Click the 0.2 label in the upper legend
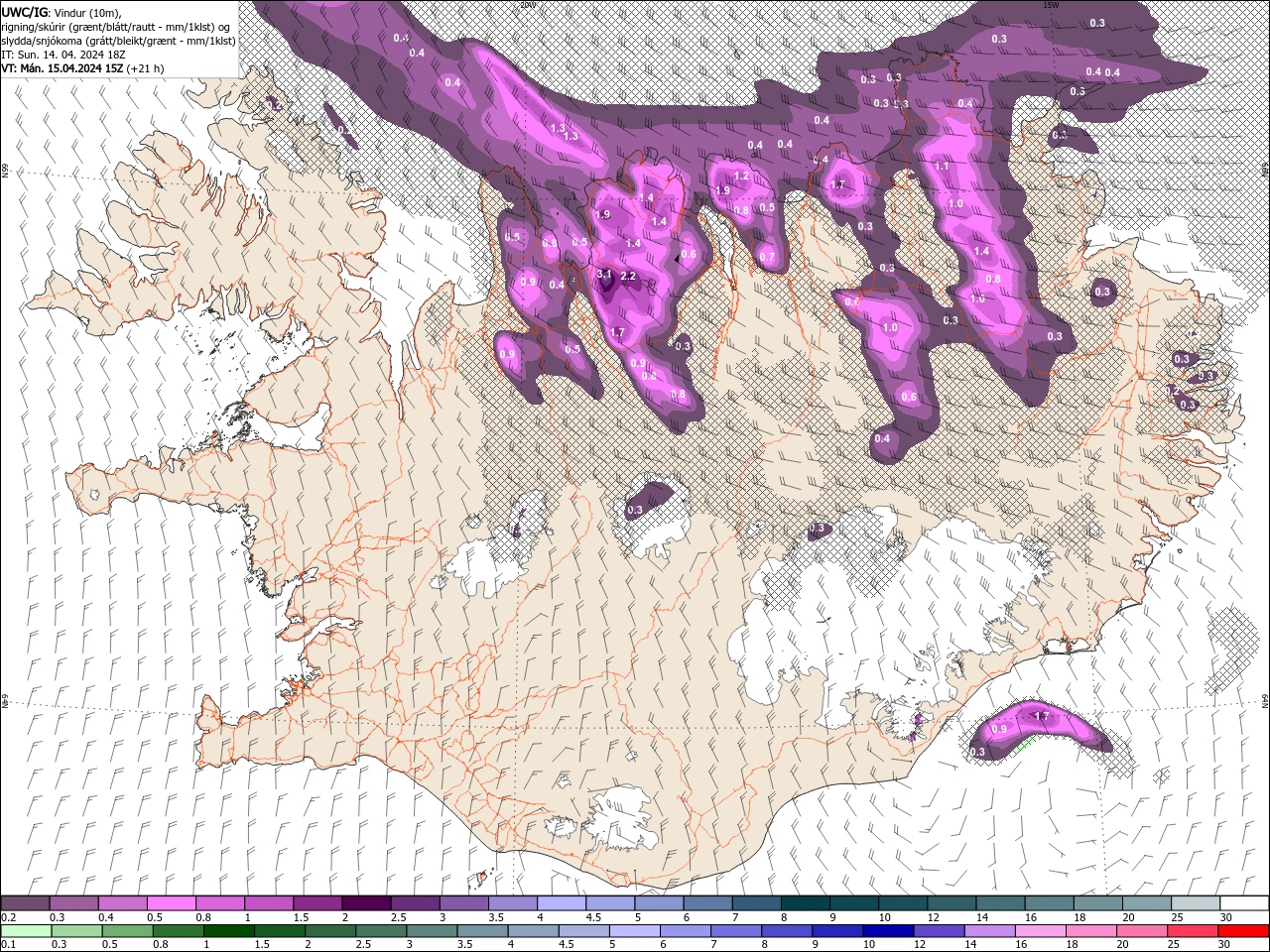The height and width of the screenshot is (952, 1270). tap(8, 917)
